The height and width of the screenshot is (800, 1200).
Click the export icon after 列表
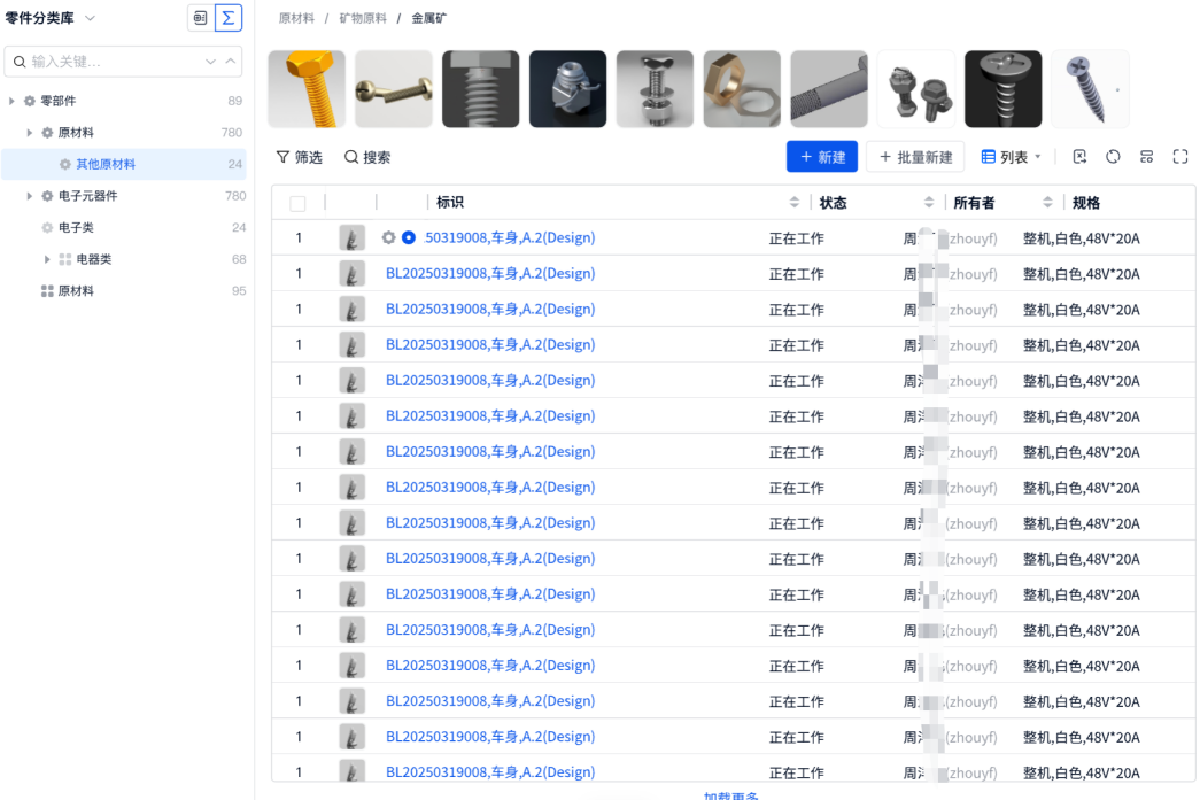(1080, 157)
